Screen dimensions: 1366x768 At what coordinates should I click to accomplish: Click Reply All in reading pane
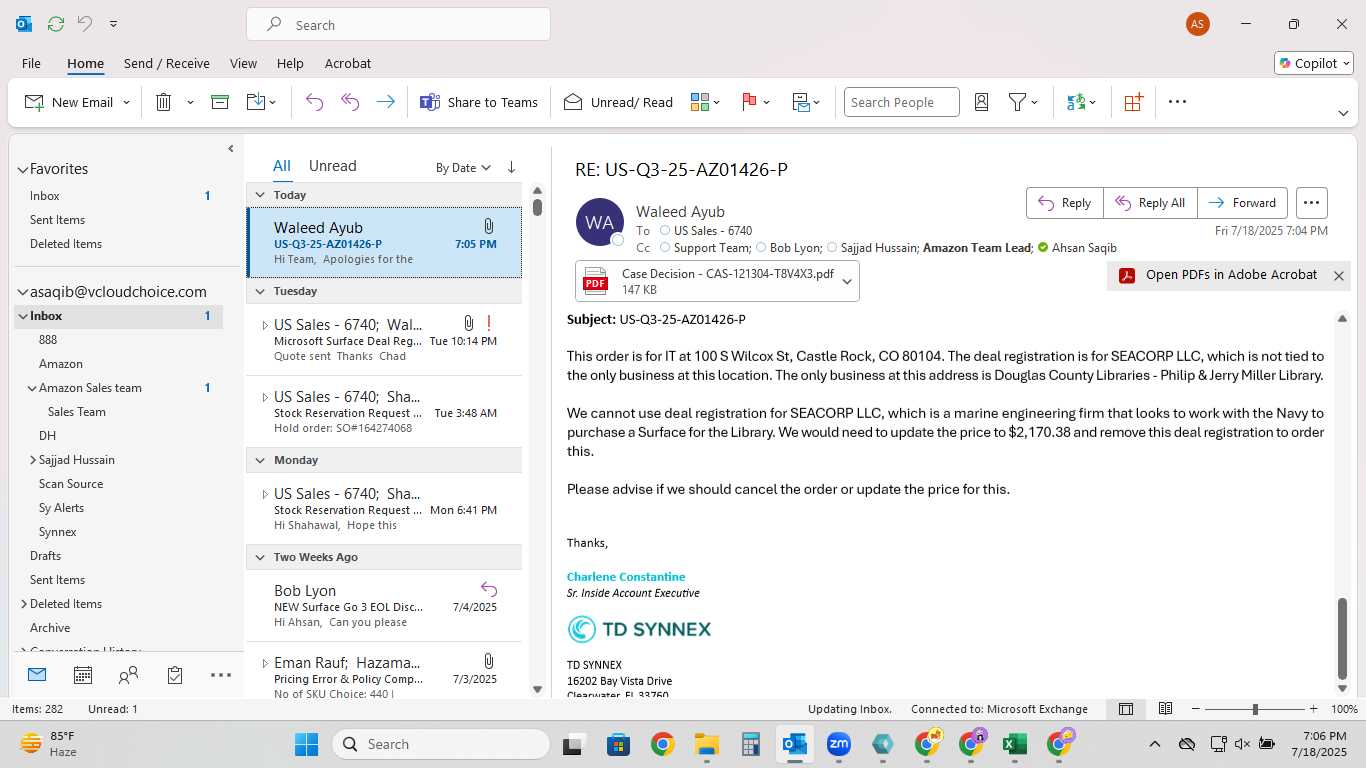pos(1150,203)
